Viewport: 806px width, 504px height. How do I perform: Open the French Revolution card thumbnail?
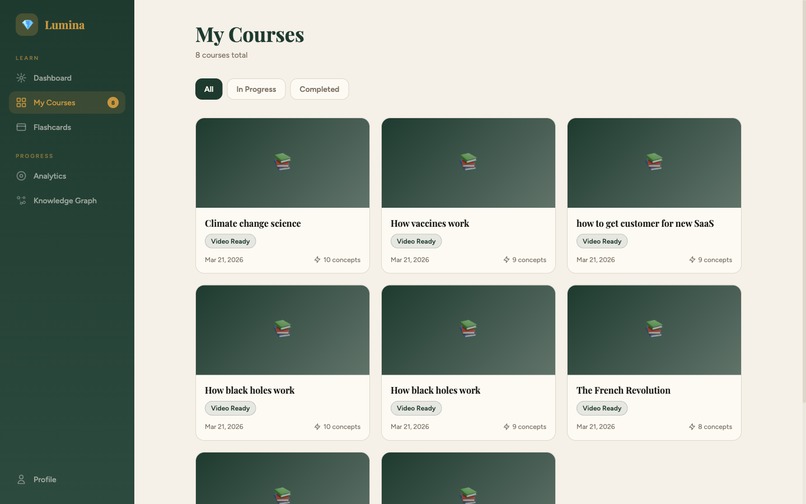coord(654,330)
